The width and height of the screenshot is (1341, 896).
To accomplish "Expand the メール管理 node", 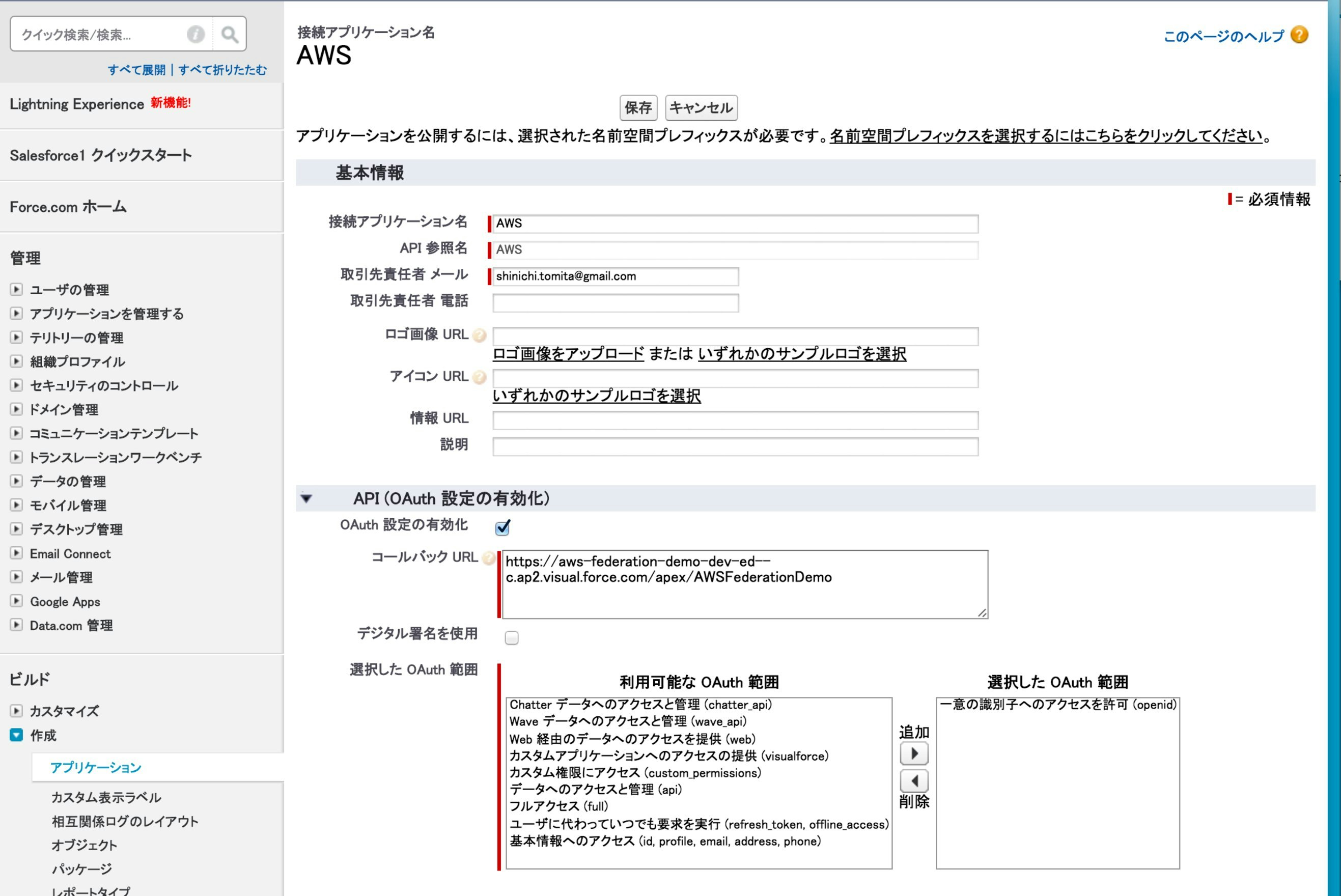I will tap(16, 578).
